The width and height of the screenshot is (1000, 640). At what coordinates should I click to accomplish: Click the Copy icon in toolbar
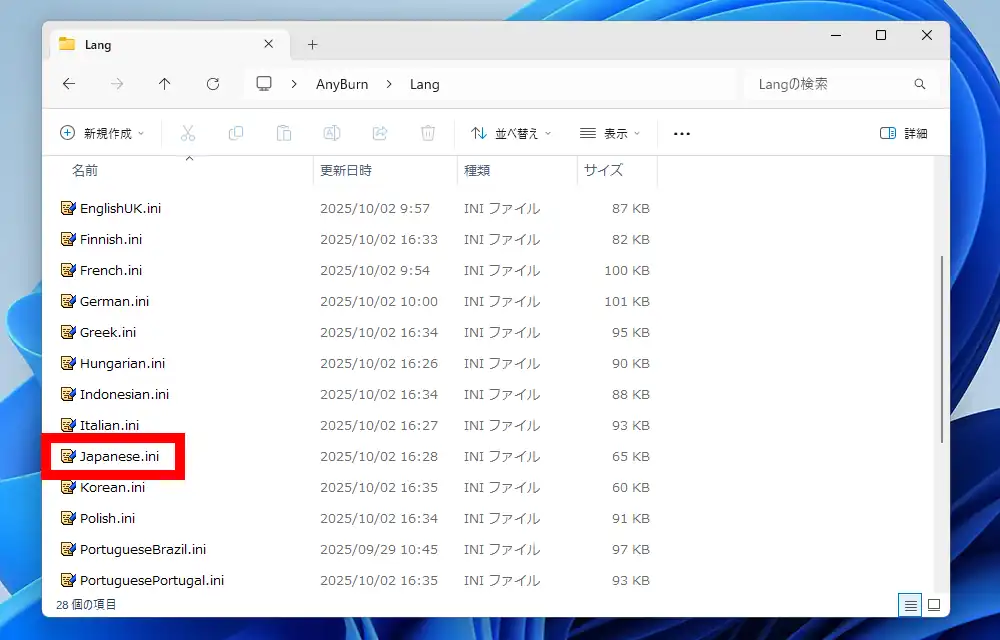(x=236, y=133)
